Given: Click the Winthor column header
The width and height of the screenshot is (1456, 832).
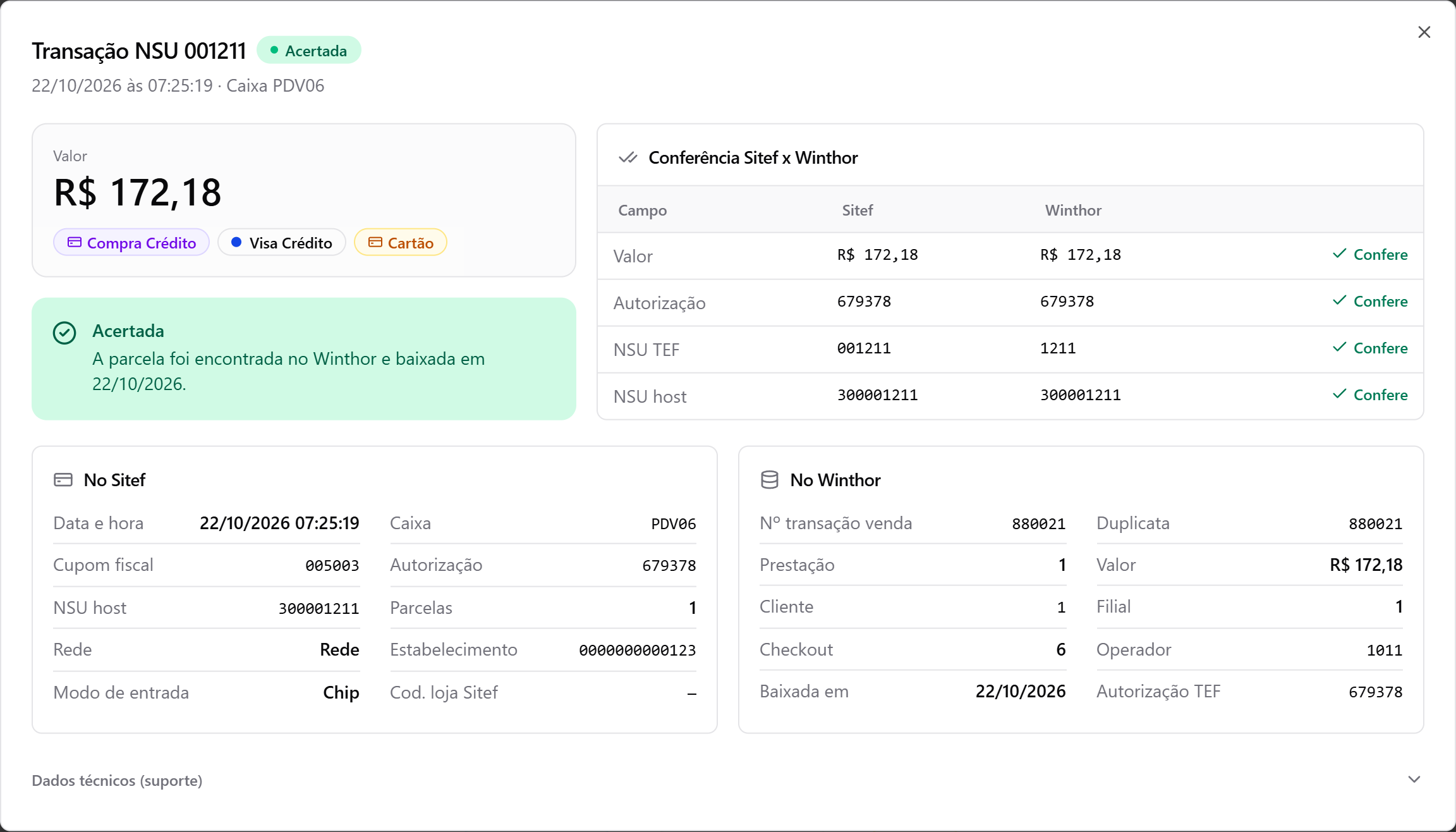Looking at the screenshot, I should (1073, 210).
